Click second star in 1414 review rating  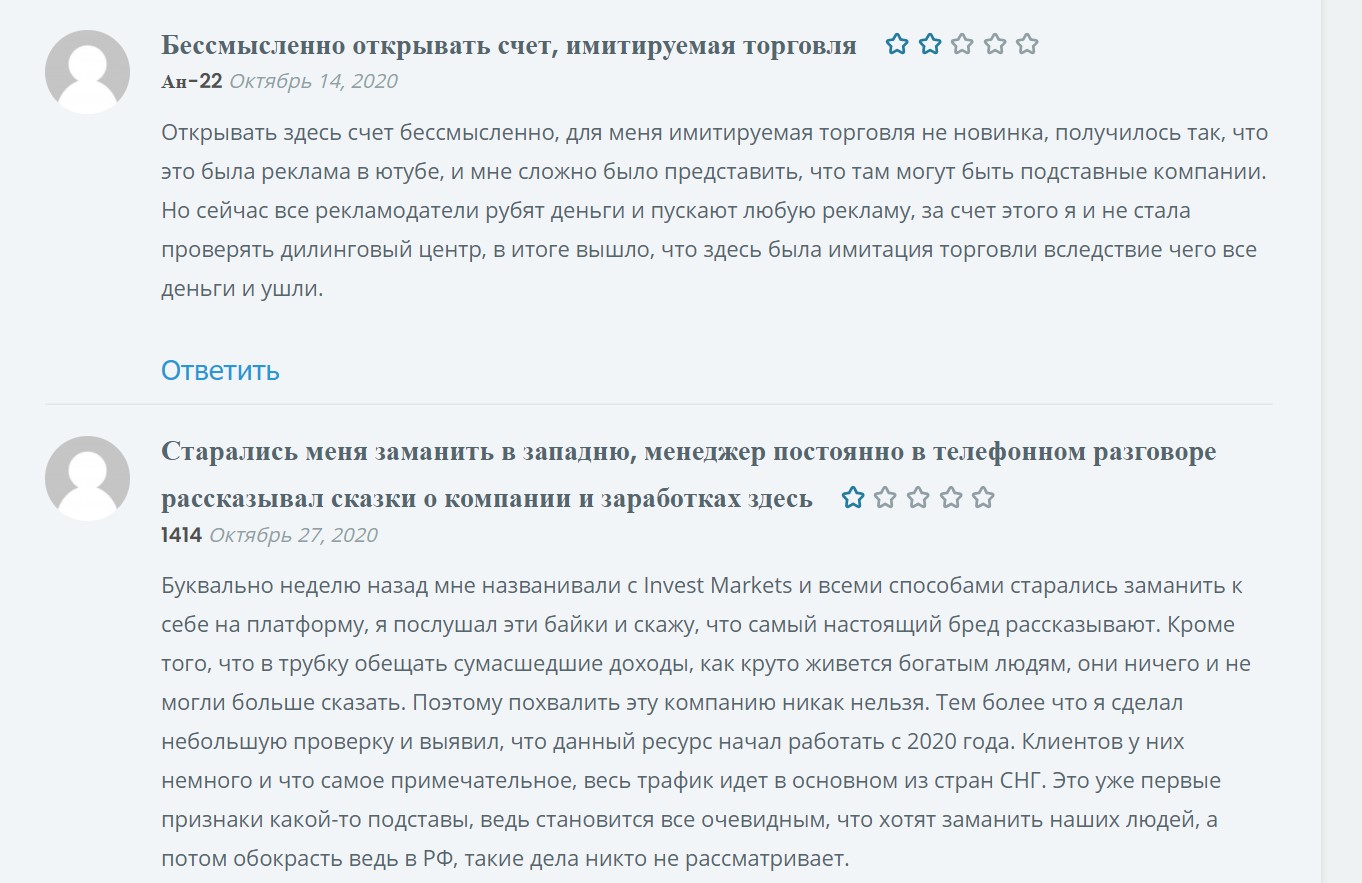point(885,498)
